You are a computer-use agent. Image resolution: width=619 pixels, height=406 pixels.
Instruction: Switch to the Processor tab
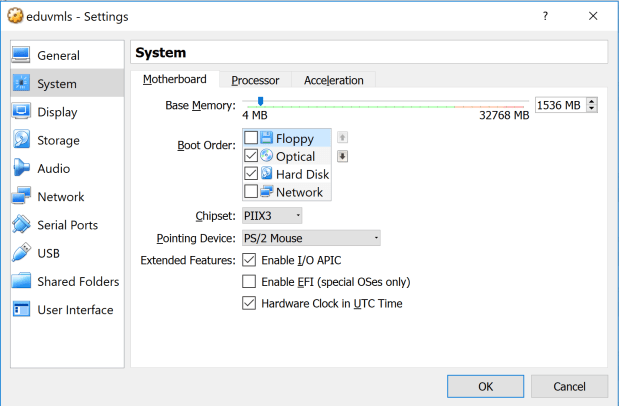[x=255, y=80]
